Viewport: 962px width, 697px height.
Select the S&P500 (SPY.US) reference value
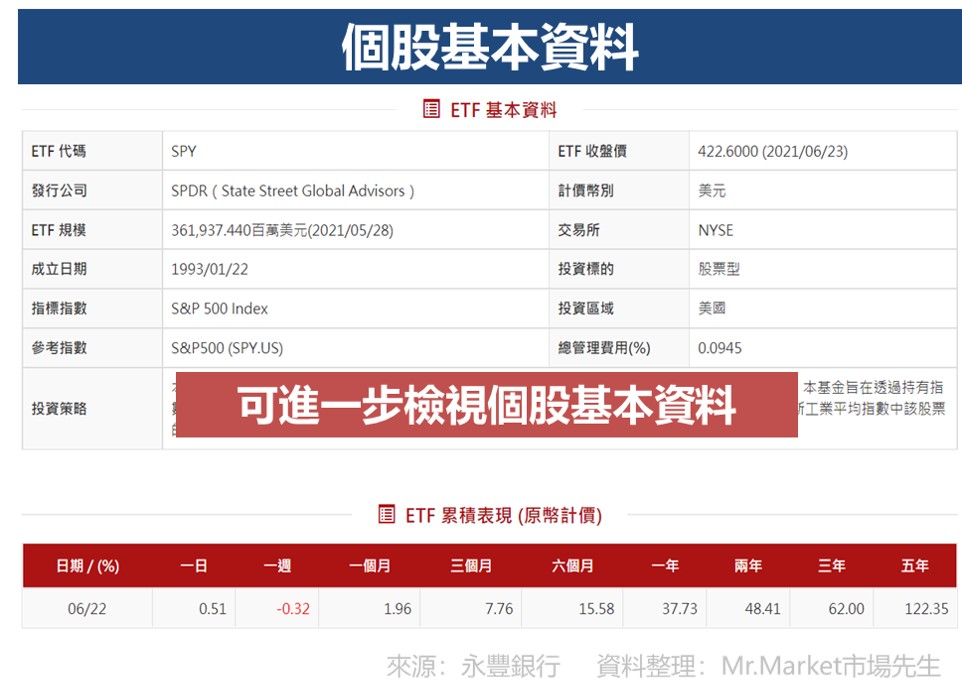click(227, 348)
